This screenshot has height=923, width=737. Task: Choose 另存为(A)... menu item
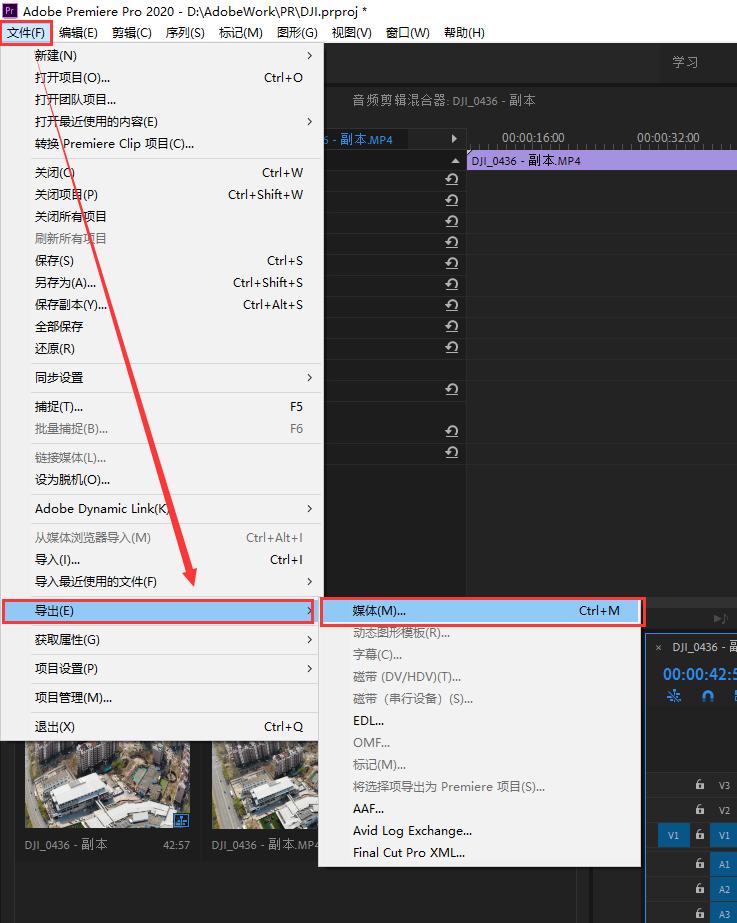(x=162, y=283)
